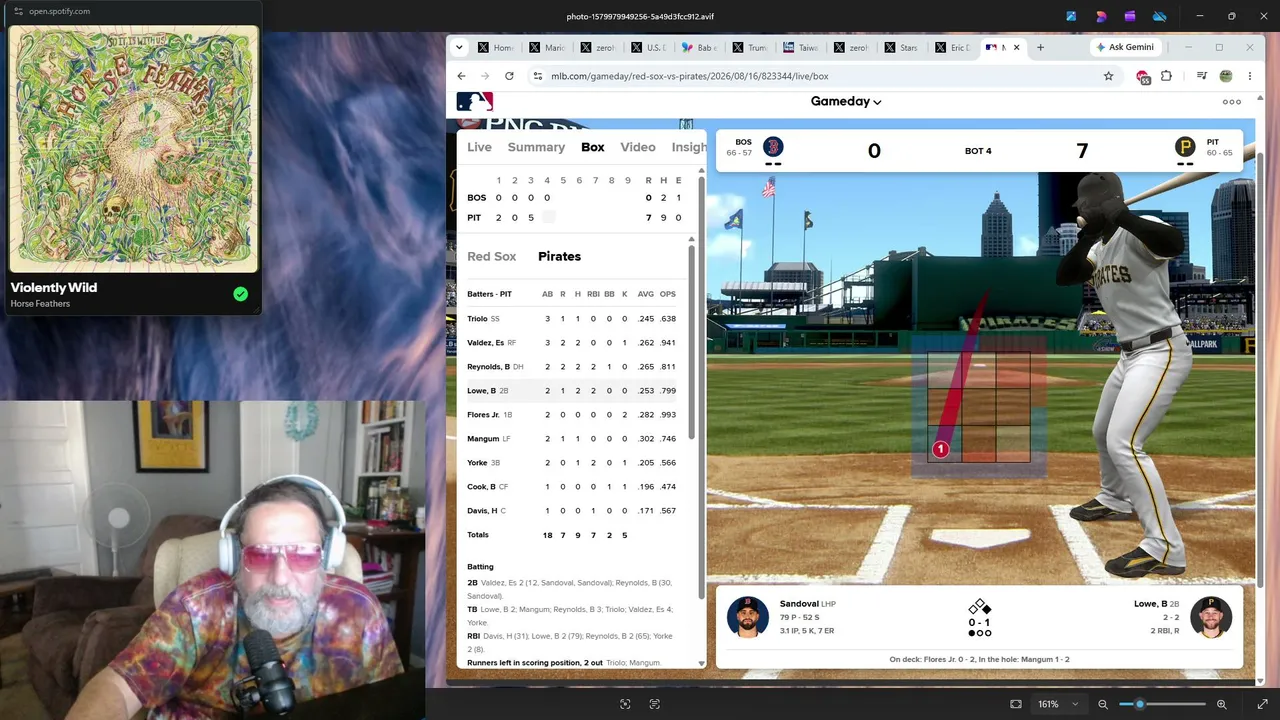Zoom out in the photo viewer
1280x720 pixels.
[1103, 704]
